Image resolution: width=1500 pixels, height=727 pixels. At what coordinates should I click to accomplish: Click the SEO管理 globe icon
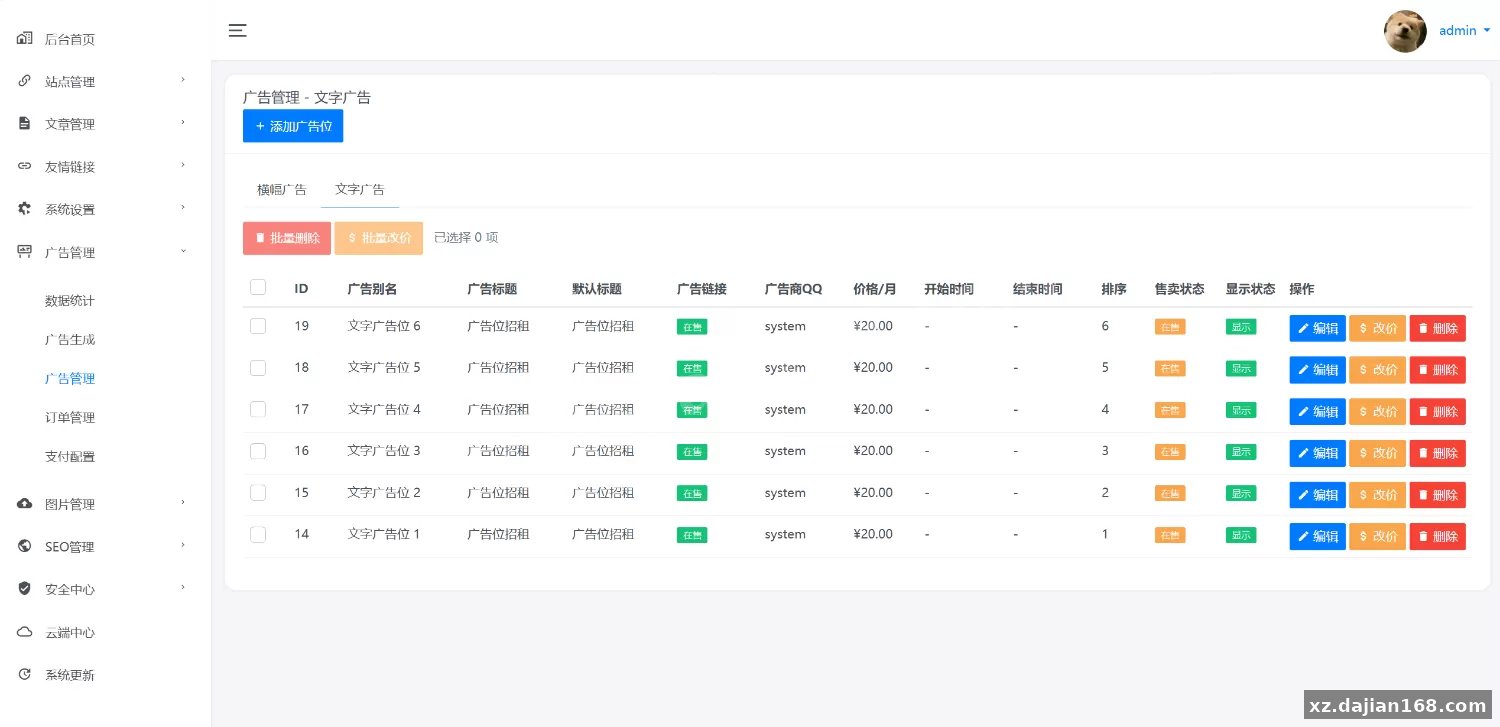[x=25, y=546]
